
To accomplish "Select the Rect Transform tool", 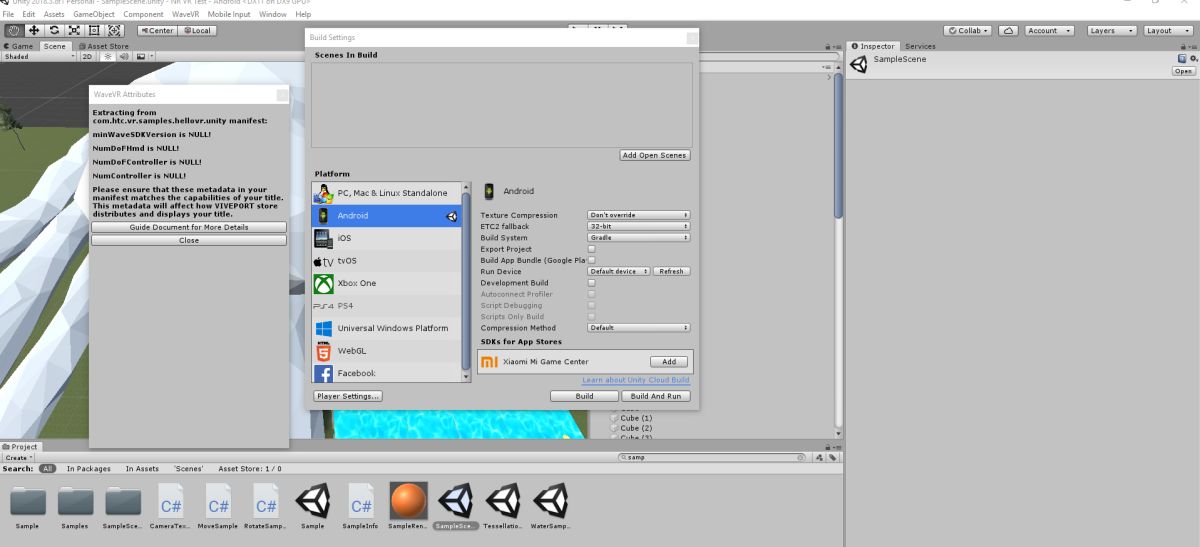I will click(x=94, y=30).
